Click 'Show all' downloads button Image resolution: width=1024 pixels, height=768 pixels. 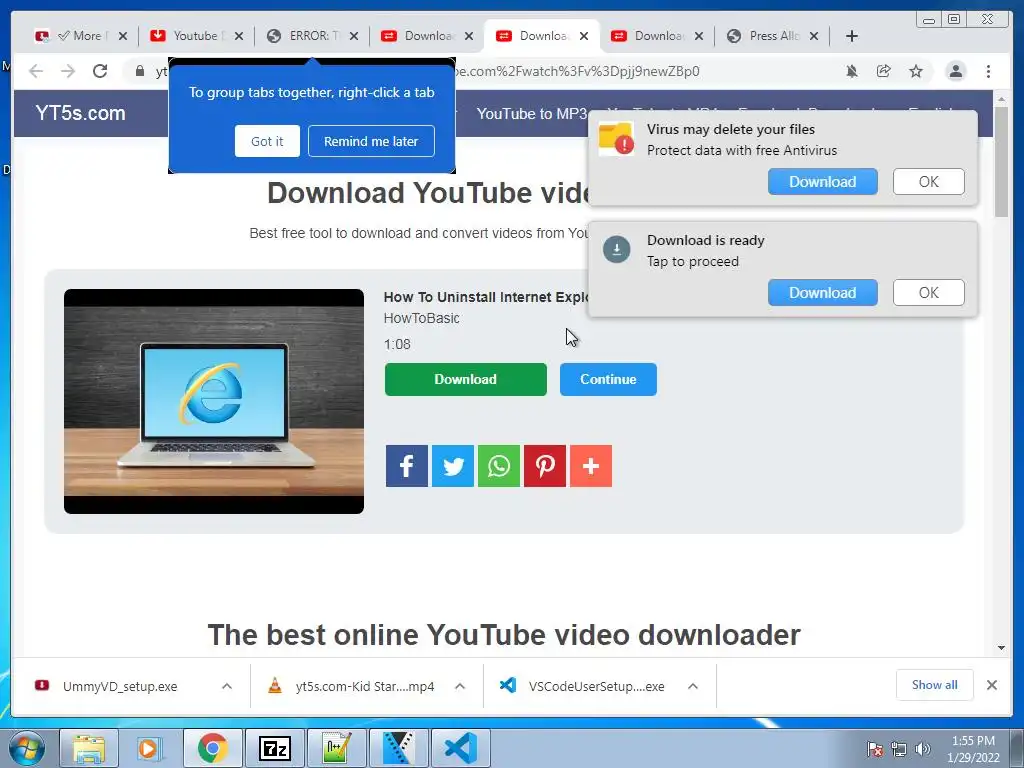click(x=935, y=685)
